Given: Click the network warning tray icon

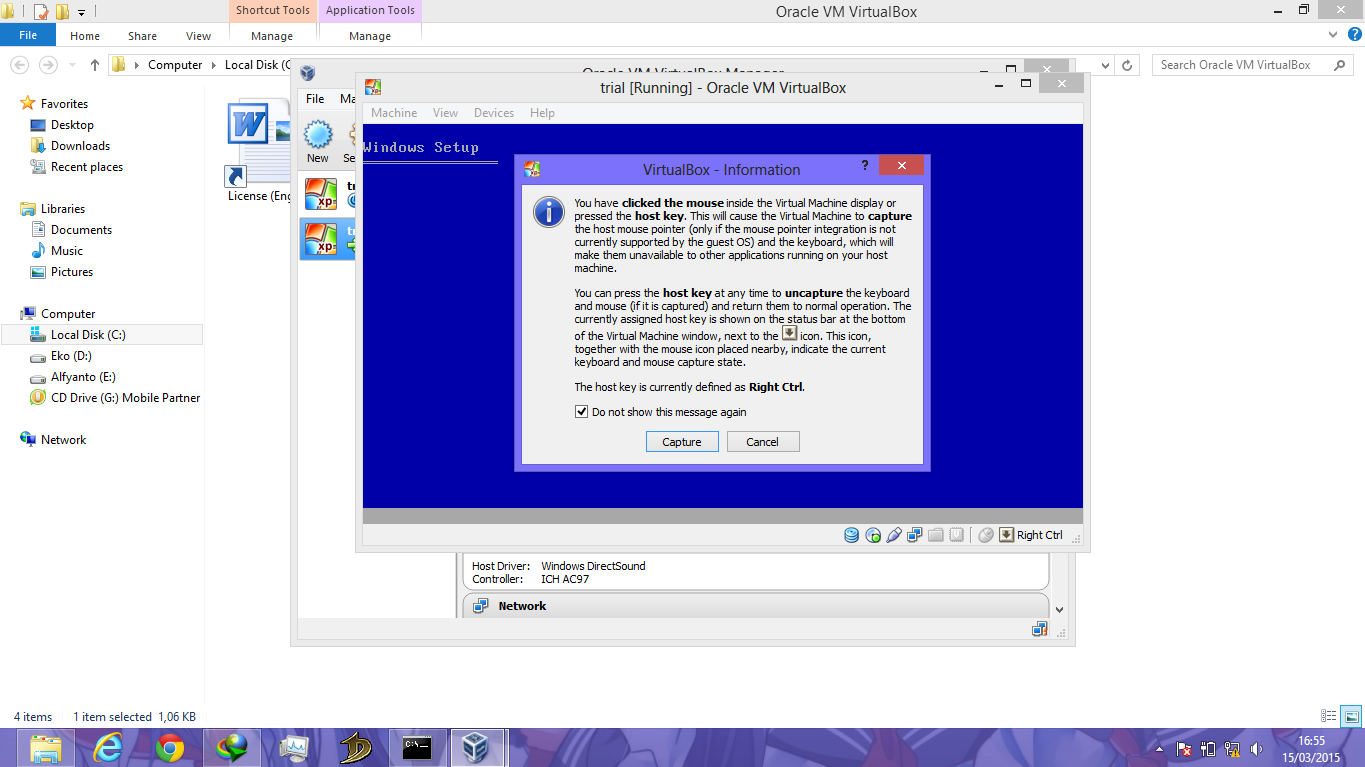Looking at the screenshot, I should coord(1232,749).
